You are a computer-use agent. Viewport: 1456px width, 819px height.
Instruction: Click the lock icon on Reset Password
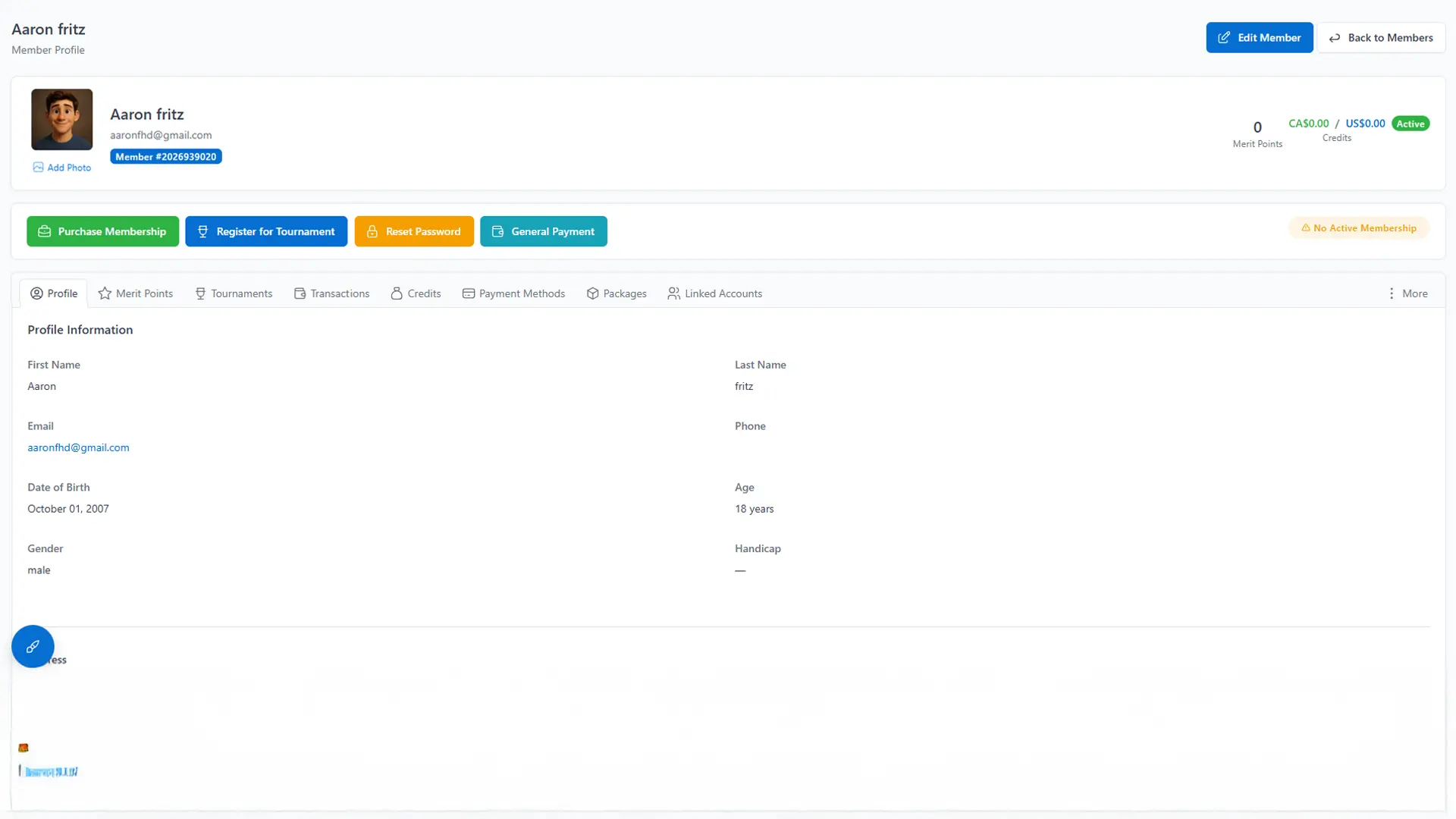372,231
